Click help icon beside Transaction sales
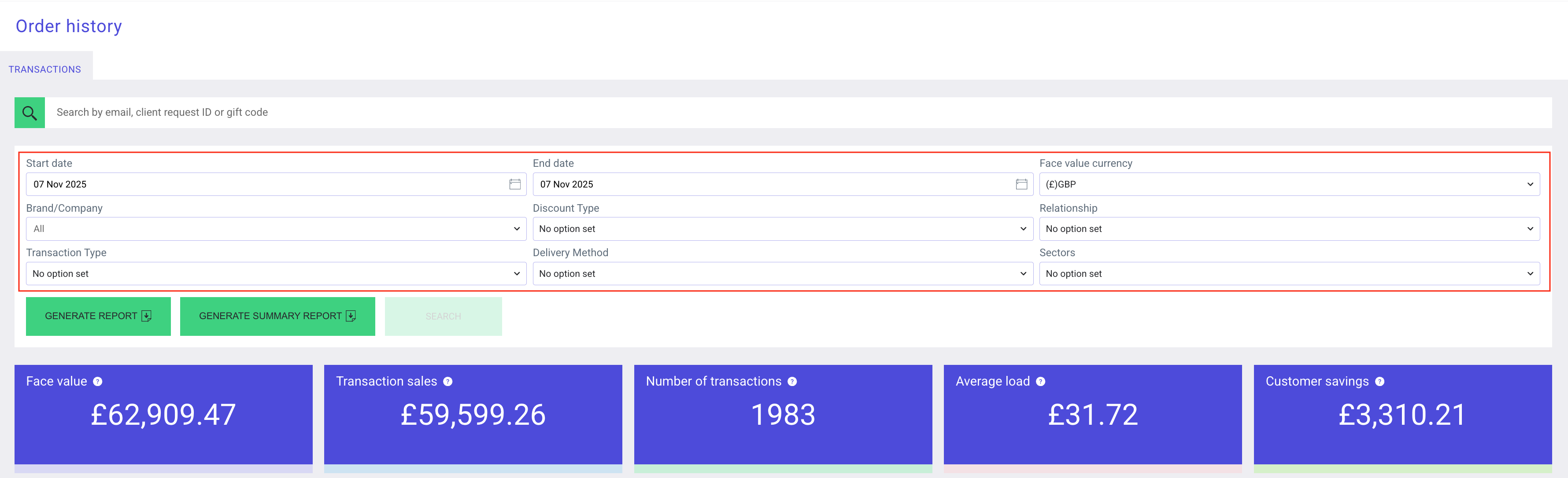 (x=447, y=381)
